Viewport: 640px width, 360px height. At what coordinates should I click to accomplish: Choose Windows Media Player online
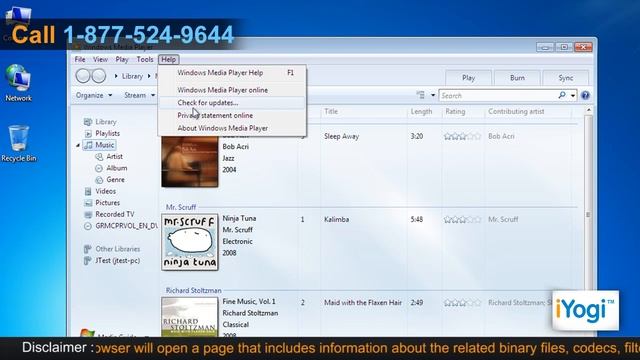pyautogui.click(x=232, y=90)
